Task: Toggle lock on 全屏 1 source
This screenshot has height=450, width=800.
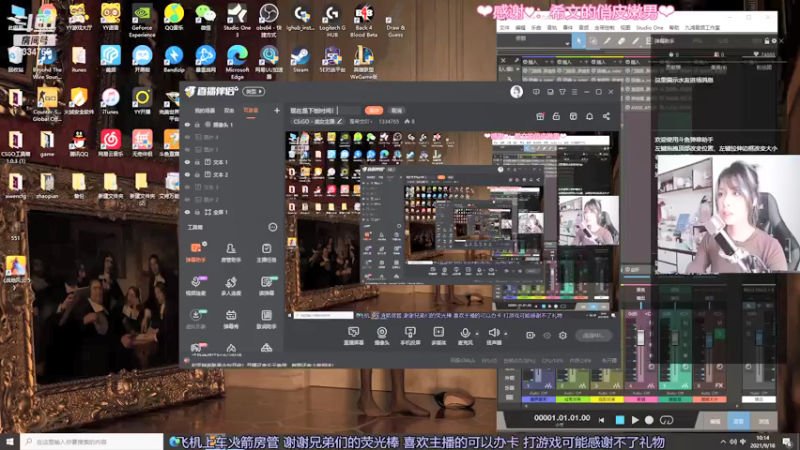Action: (x=197, y=212)
